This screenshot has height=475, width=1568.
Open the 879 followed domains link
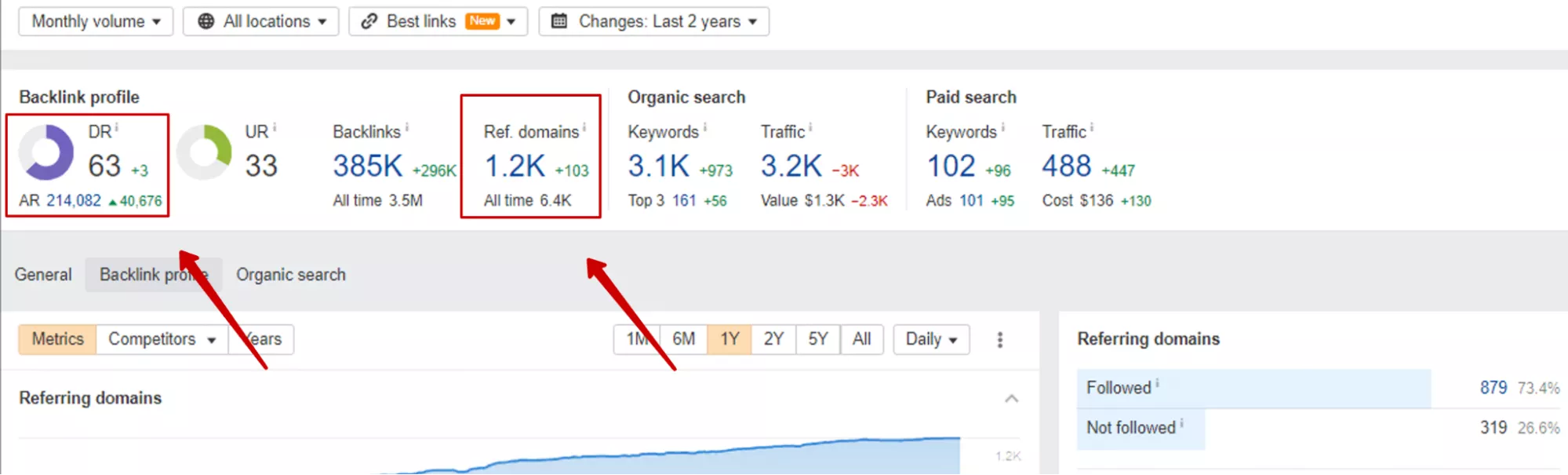click(x=1493, y=388)
